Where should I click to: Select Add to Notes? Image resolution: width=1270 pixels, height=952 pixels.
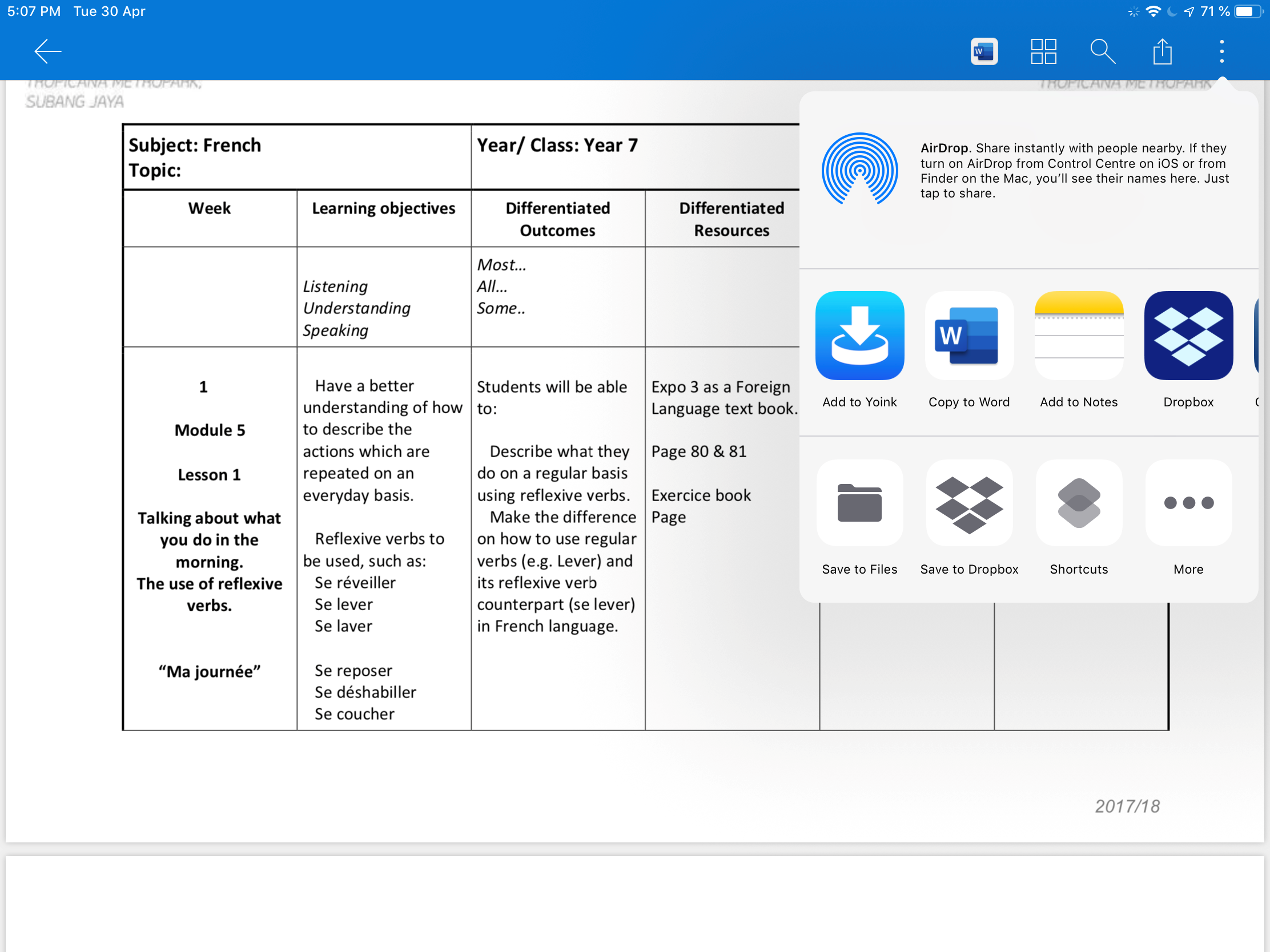tap(1079, 349)
